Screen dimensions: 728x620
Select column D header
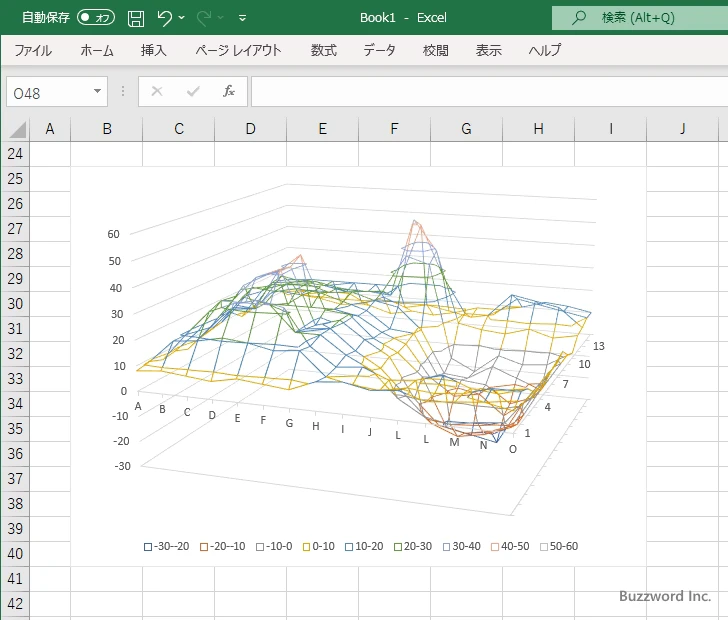(x=251, y=129)
